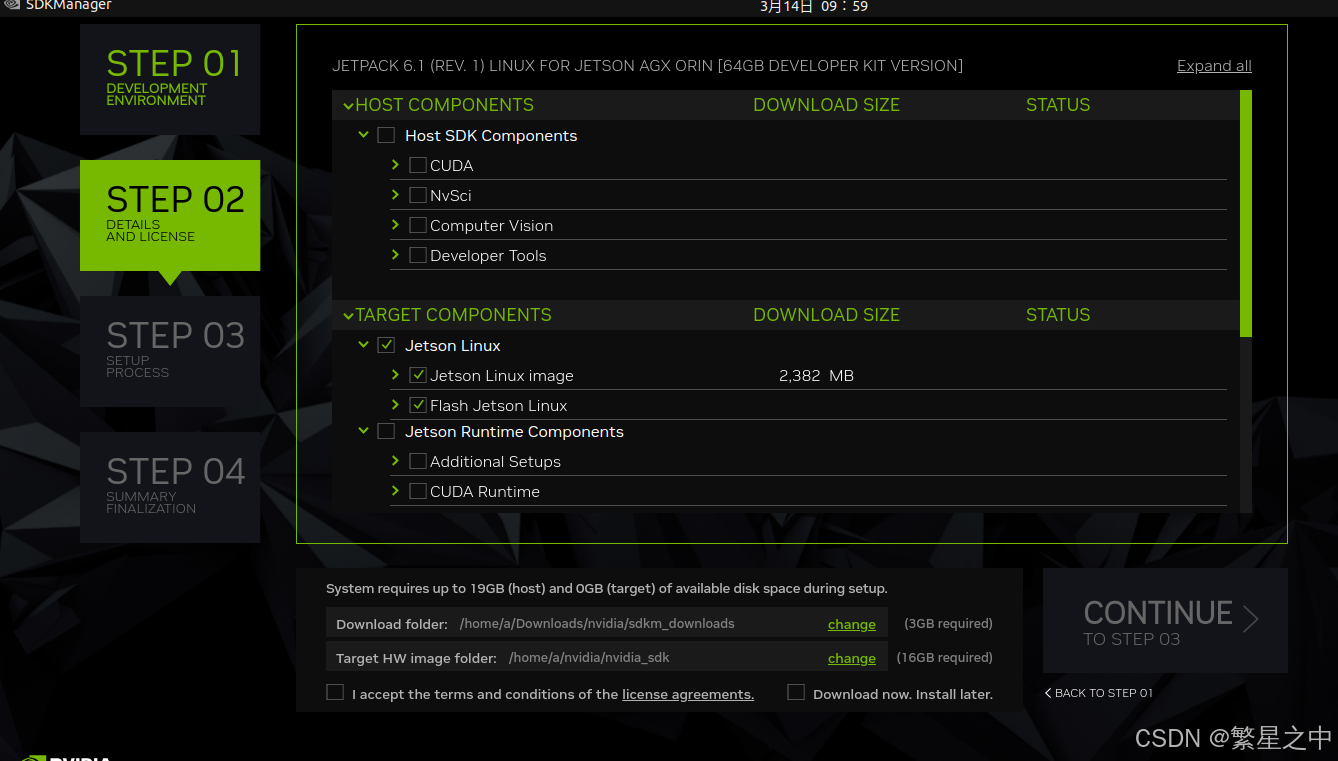Uncheck Jetson Linux image checkbox
The image size is (1338, 761).
tap(418, 375)
